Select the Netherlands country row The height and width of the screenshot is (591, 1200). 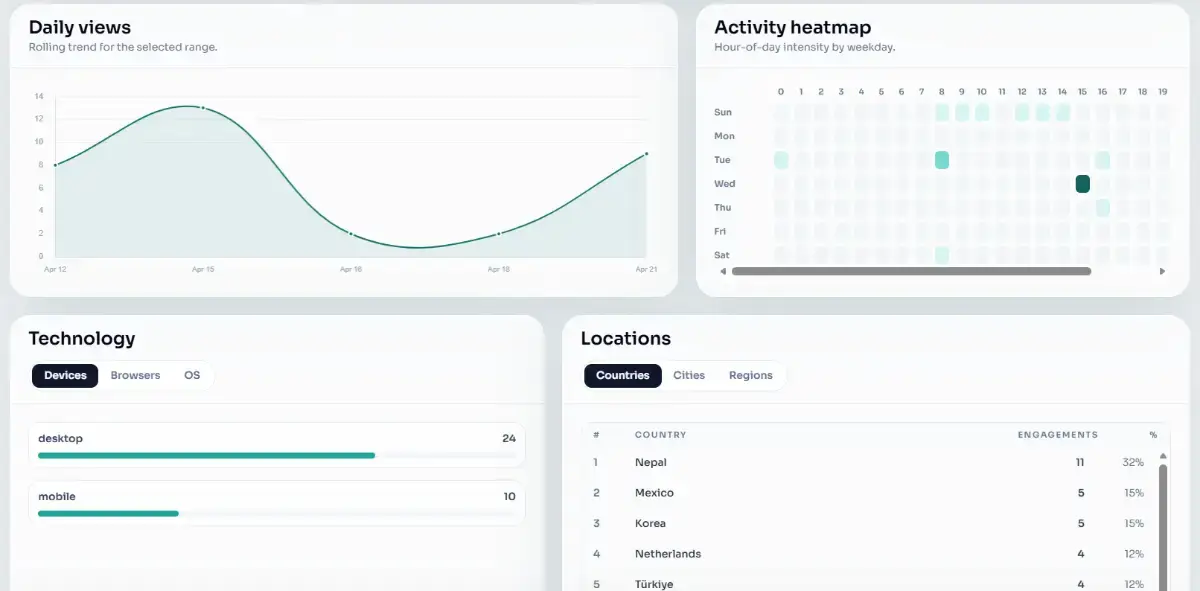pyautogui.click(x=869, y=554)
